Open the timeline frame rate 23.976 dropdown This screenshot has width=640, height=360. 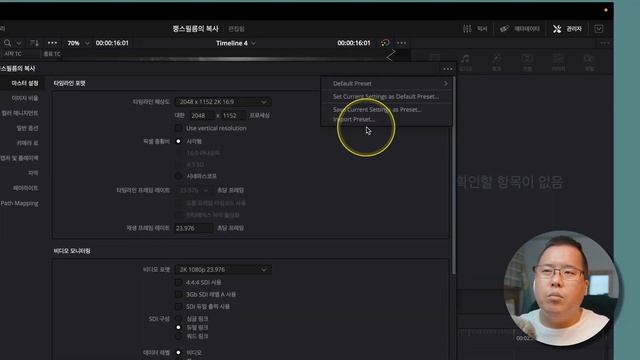click(194, 190)
